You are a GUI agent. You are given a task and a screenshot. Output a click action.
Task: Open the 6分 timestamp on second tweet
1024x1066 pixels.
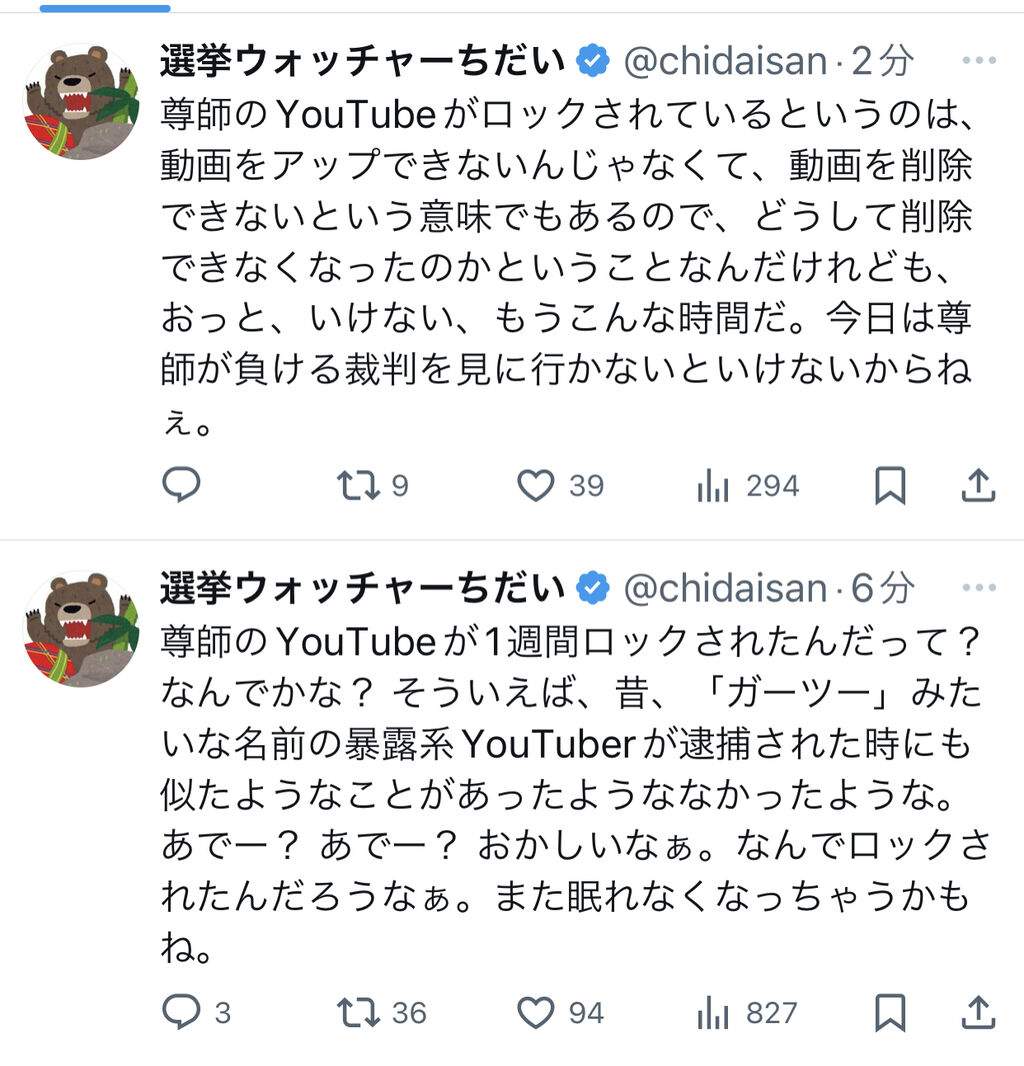(x=882, y=589)
